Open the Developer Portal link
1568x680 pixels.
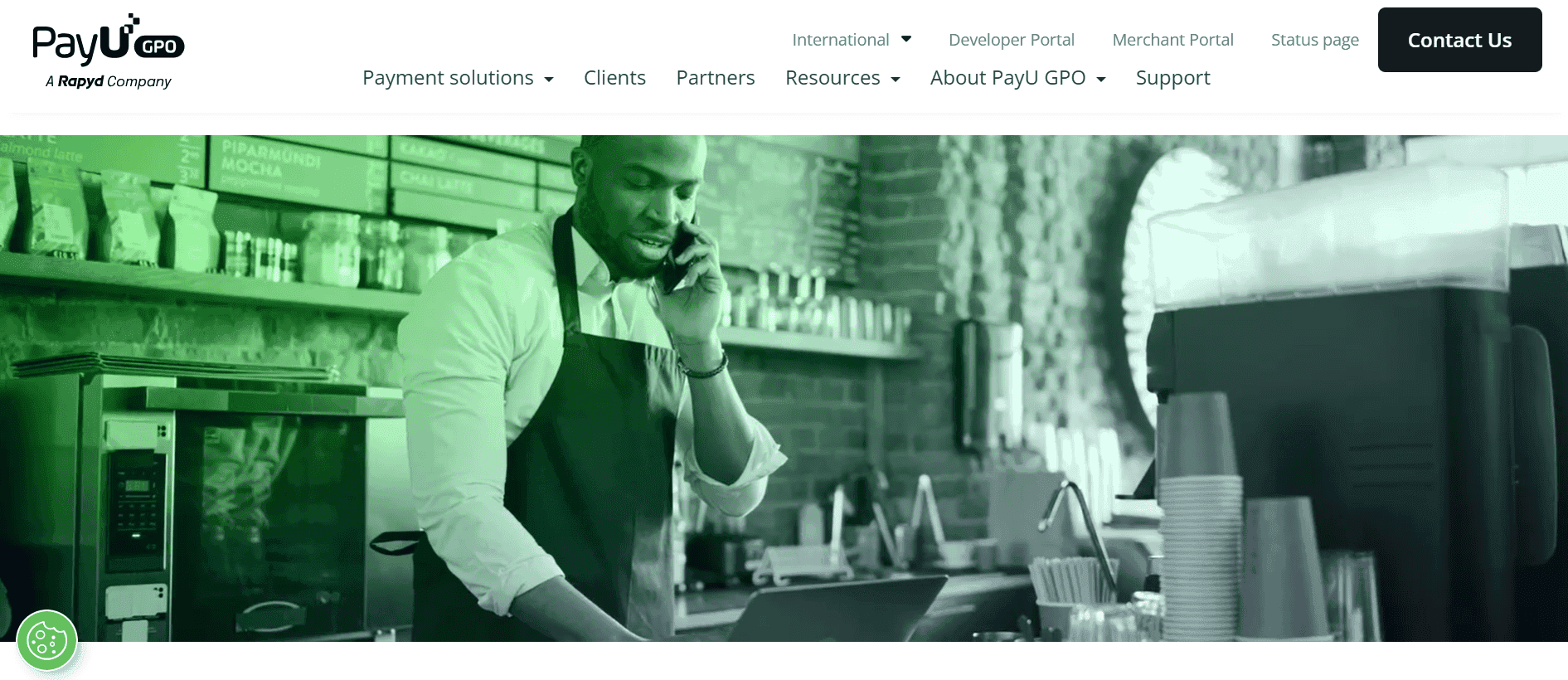point(1012,40)
